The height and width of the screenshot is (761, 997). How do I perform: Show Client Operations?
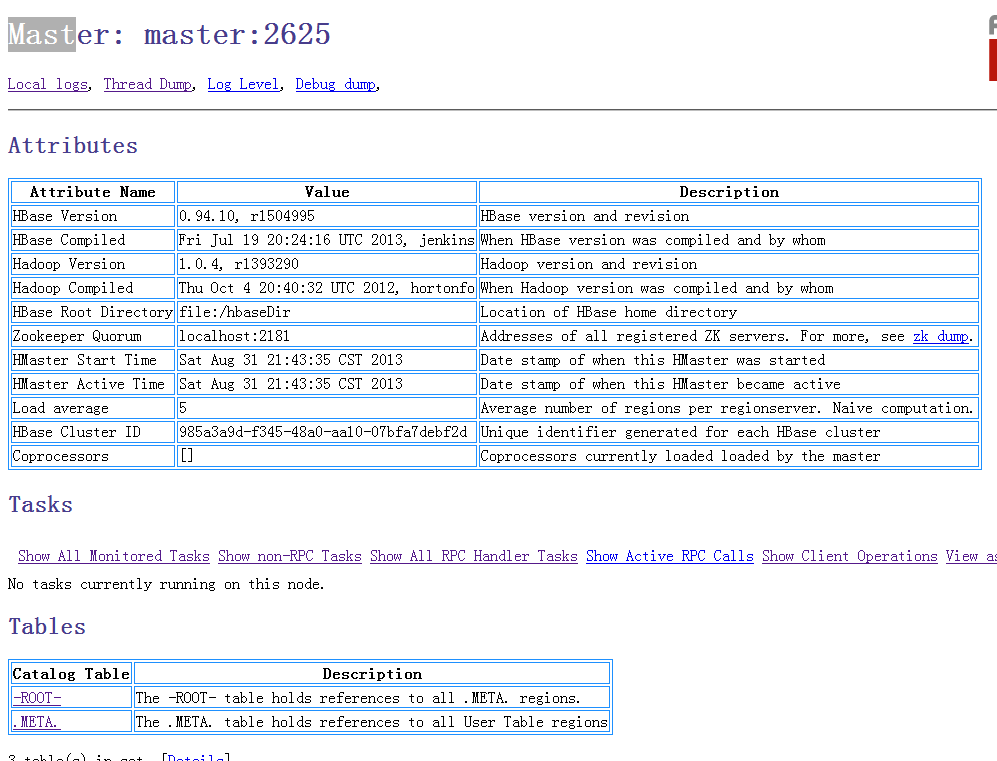[x=849, y=556]
